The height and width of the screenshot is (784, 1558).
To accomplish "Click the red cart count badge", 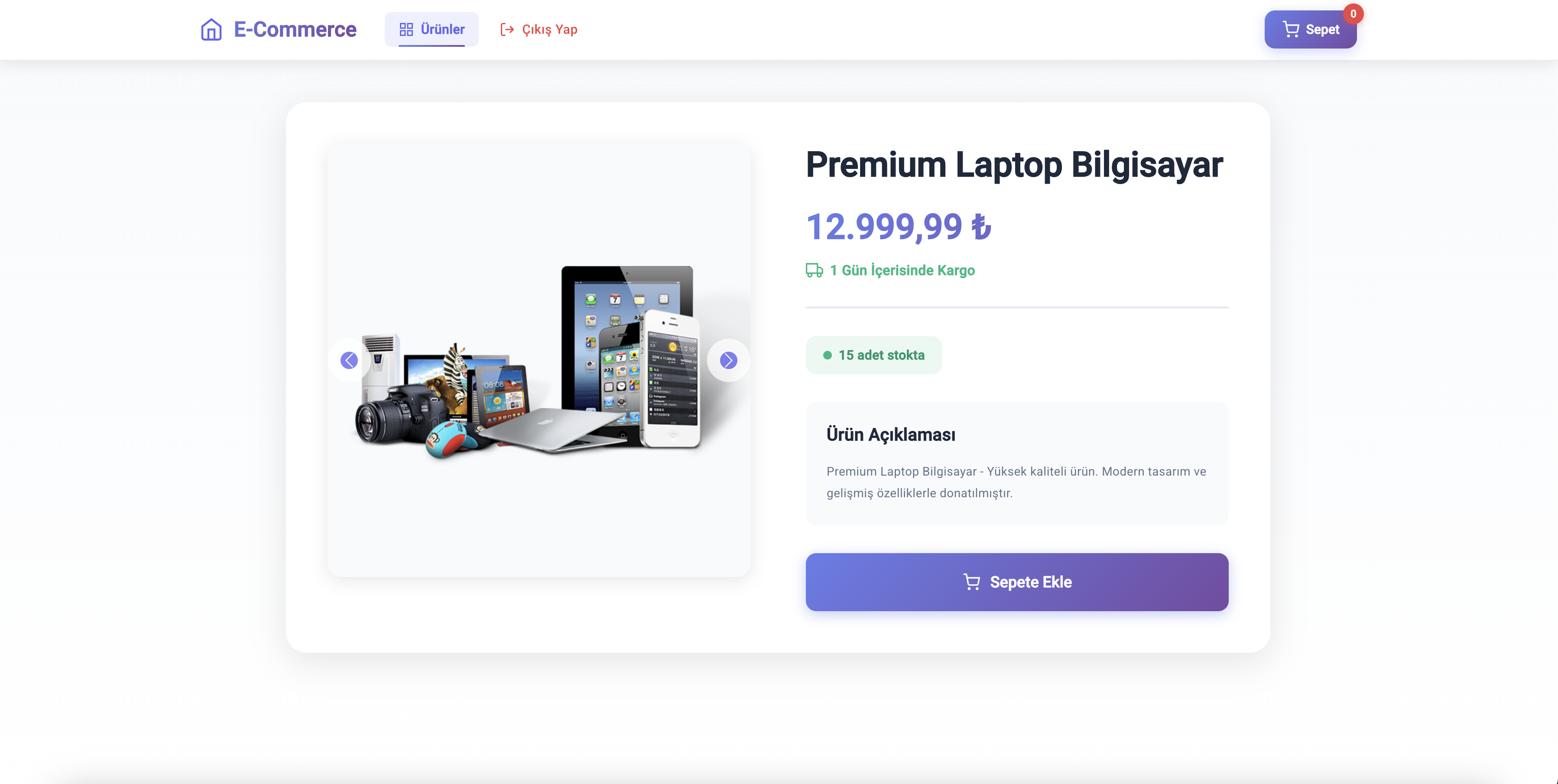I will click(x=1353, y=13).
